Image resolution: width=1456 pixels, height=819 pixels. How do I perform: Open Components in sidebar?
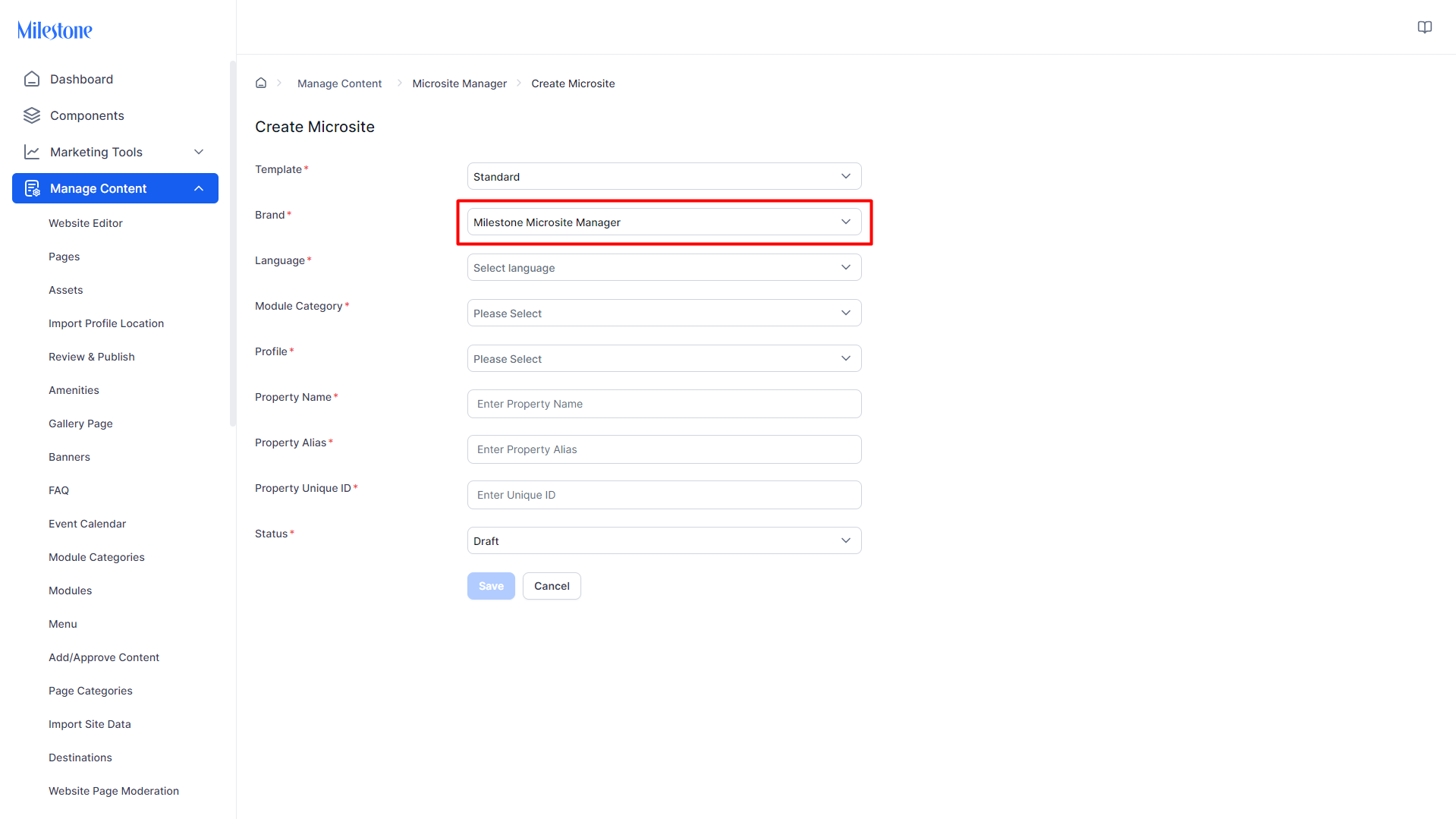pos(115,115)
